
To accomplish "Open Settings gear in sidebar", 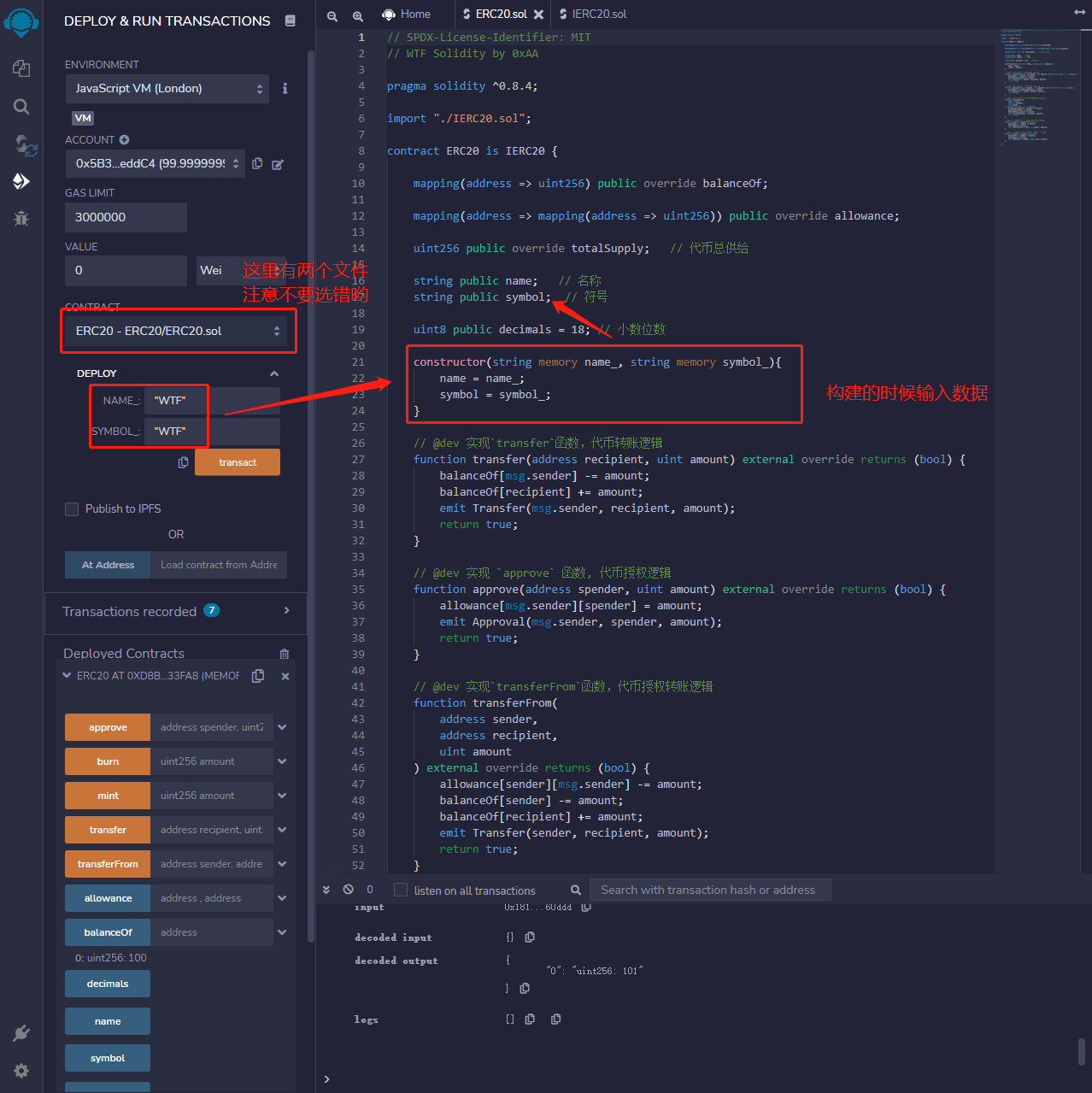I will click(x=21, y=1071).
